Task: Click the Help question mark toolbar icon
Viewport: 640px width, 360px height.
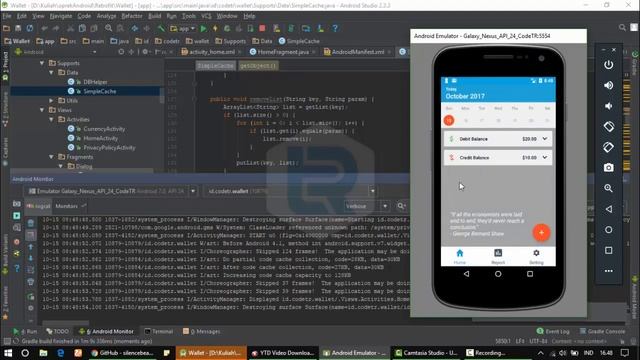Action: point(335,29)
